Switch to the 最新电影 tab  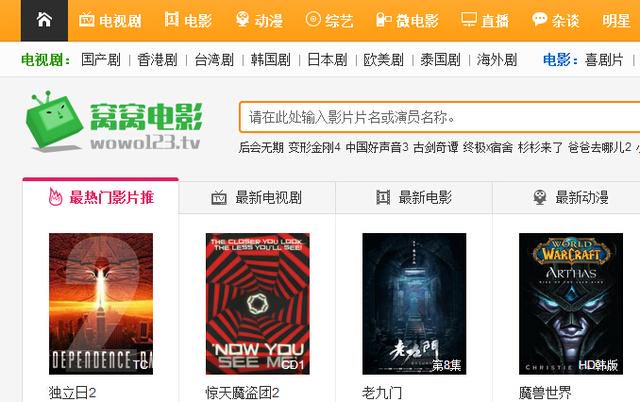point(414,198)
